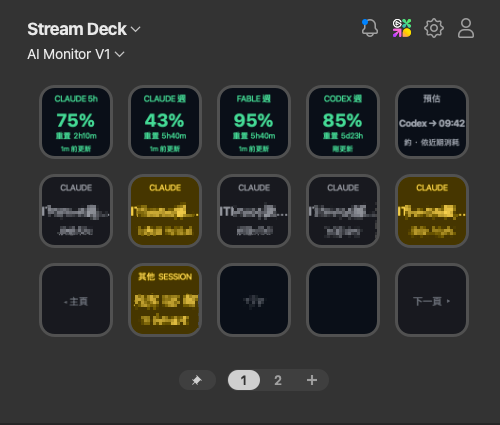
Task: Open the Elgato Marketplace colorful icon
Action: pyautogui.click(x=402, y=28)
